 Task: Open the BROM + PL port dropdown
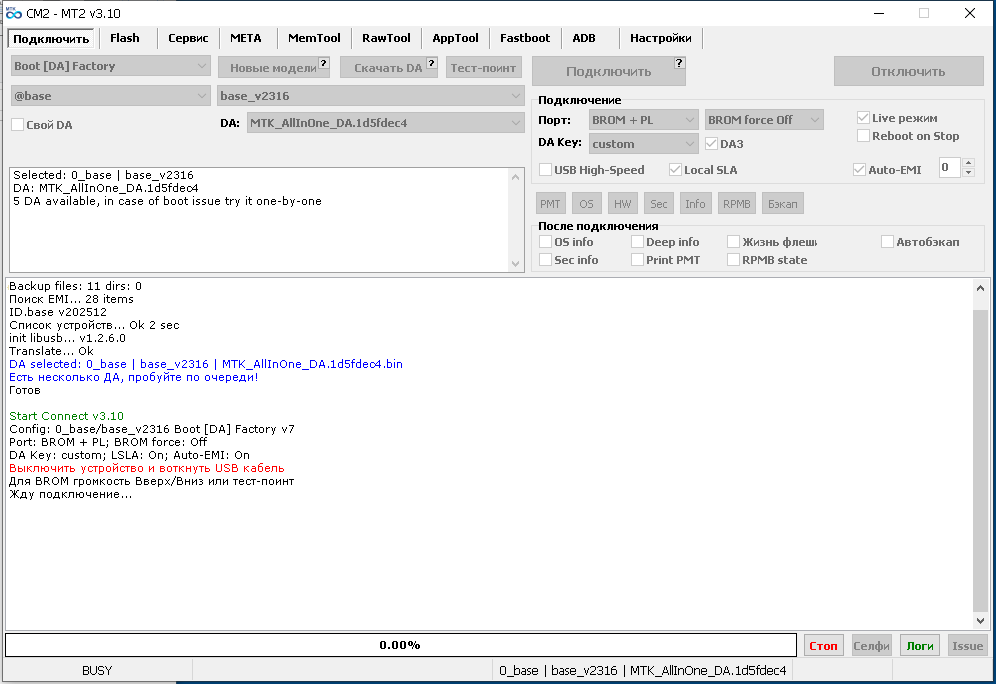tap(643, 120)
